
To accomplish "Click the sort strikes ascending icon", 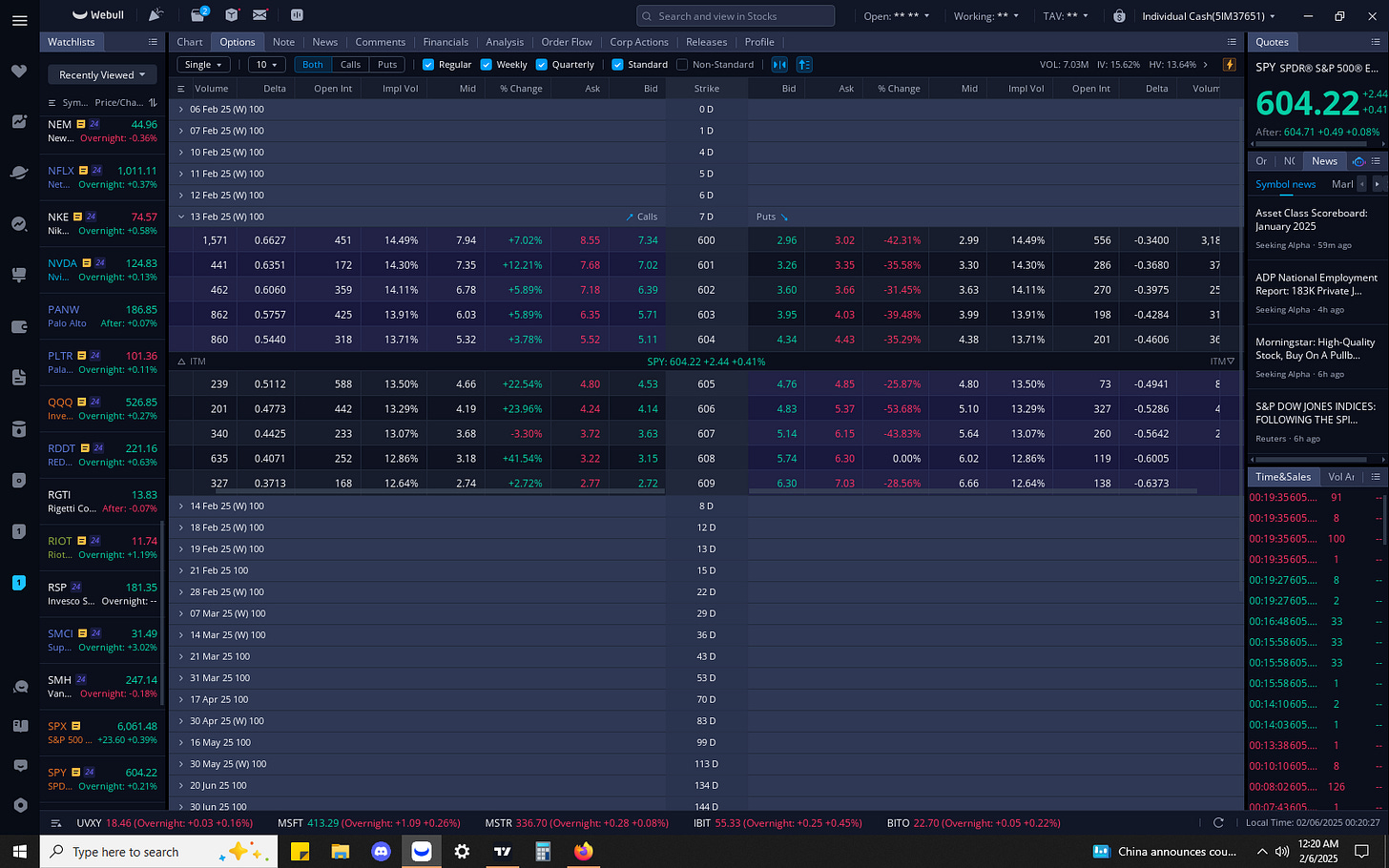I will [804, 65].
